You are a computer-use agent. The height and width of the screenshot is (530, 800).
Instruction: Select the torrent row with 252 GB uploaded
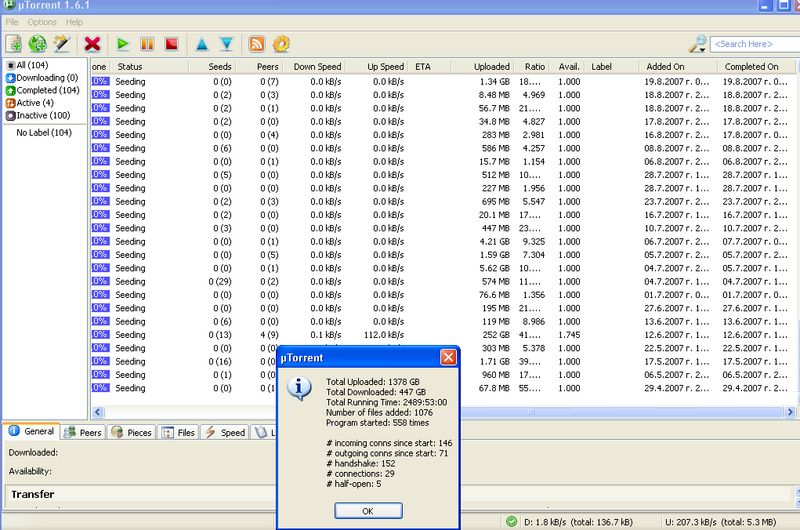coord(444,335)
